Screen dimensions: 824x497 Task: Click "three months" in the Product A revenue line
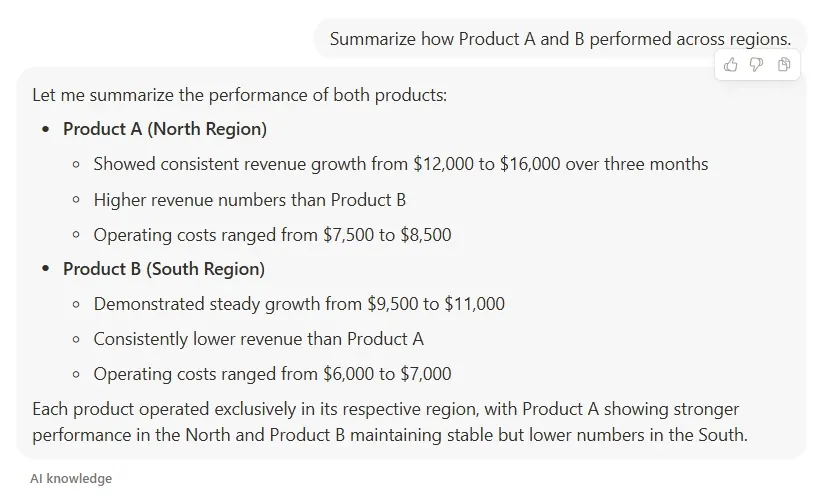pos(660,164)
